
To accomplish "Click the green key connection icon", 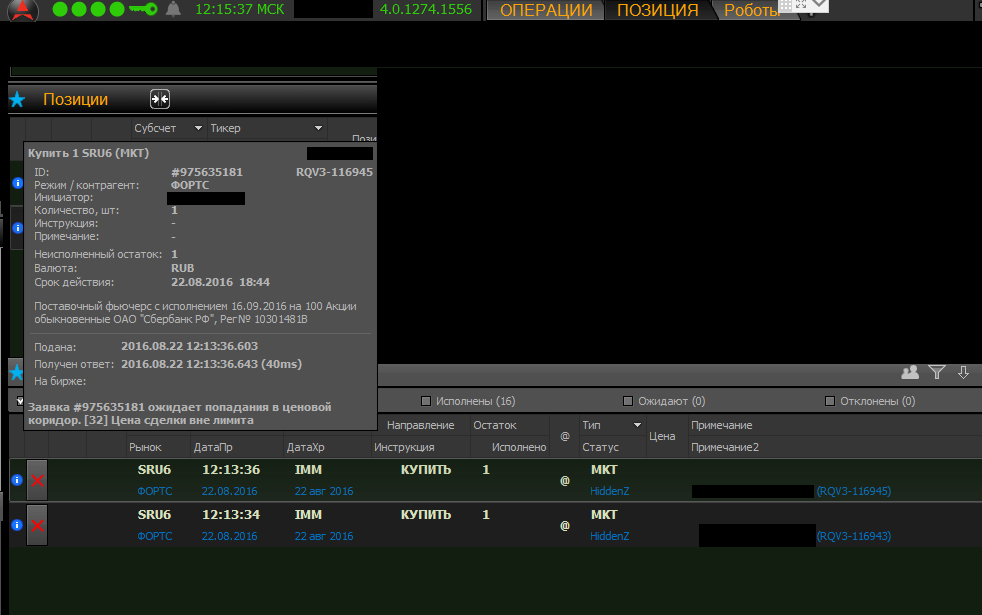I will click(x=144, y=10).
